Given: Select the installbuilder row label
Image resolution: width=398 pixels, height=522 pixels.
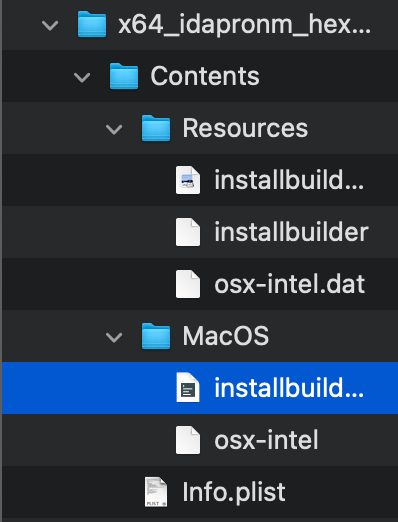Looking at the screenshot, I should coord(291,232).
